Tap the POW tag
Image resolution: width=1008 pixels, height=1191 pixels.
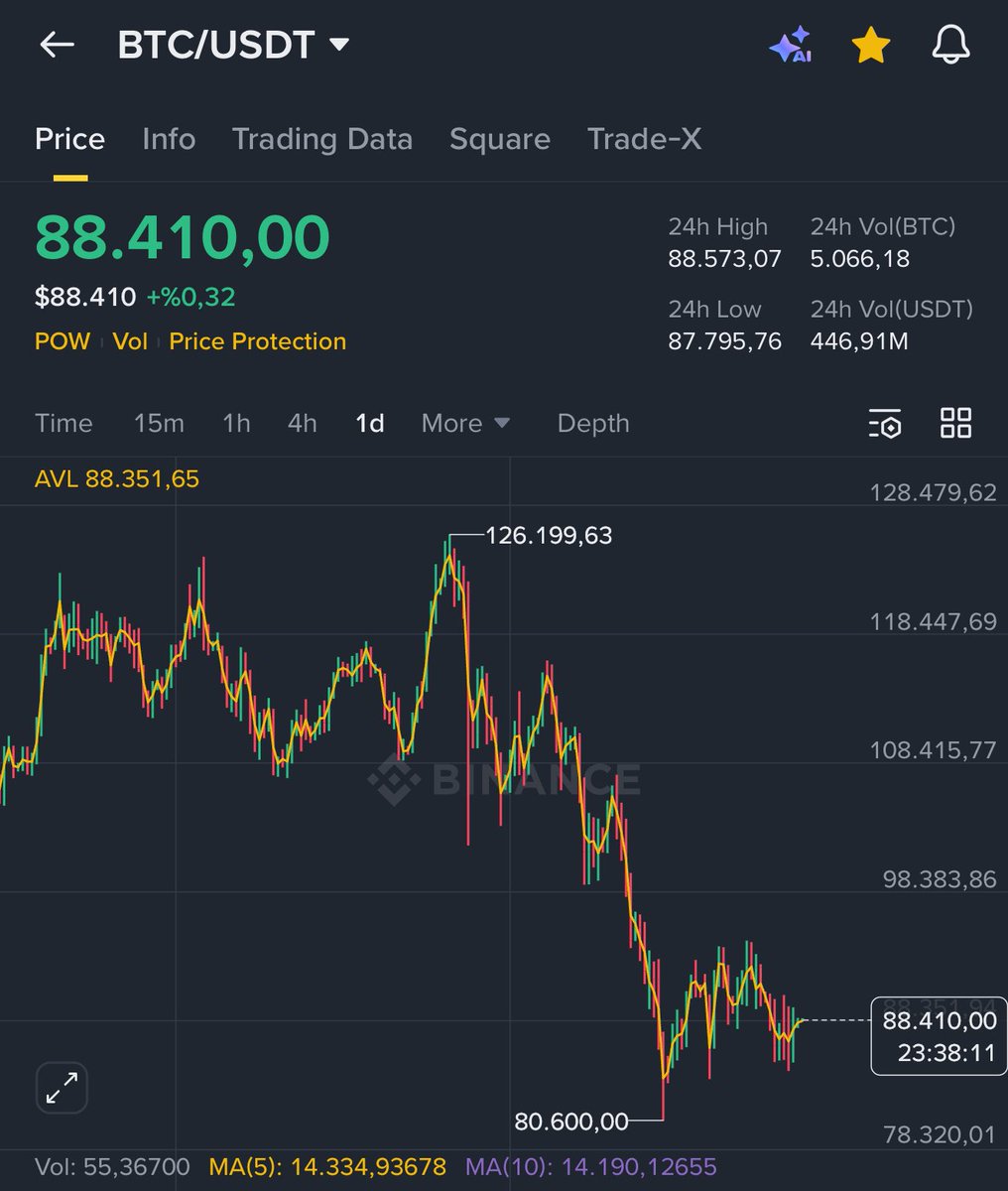point(63,341)
